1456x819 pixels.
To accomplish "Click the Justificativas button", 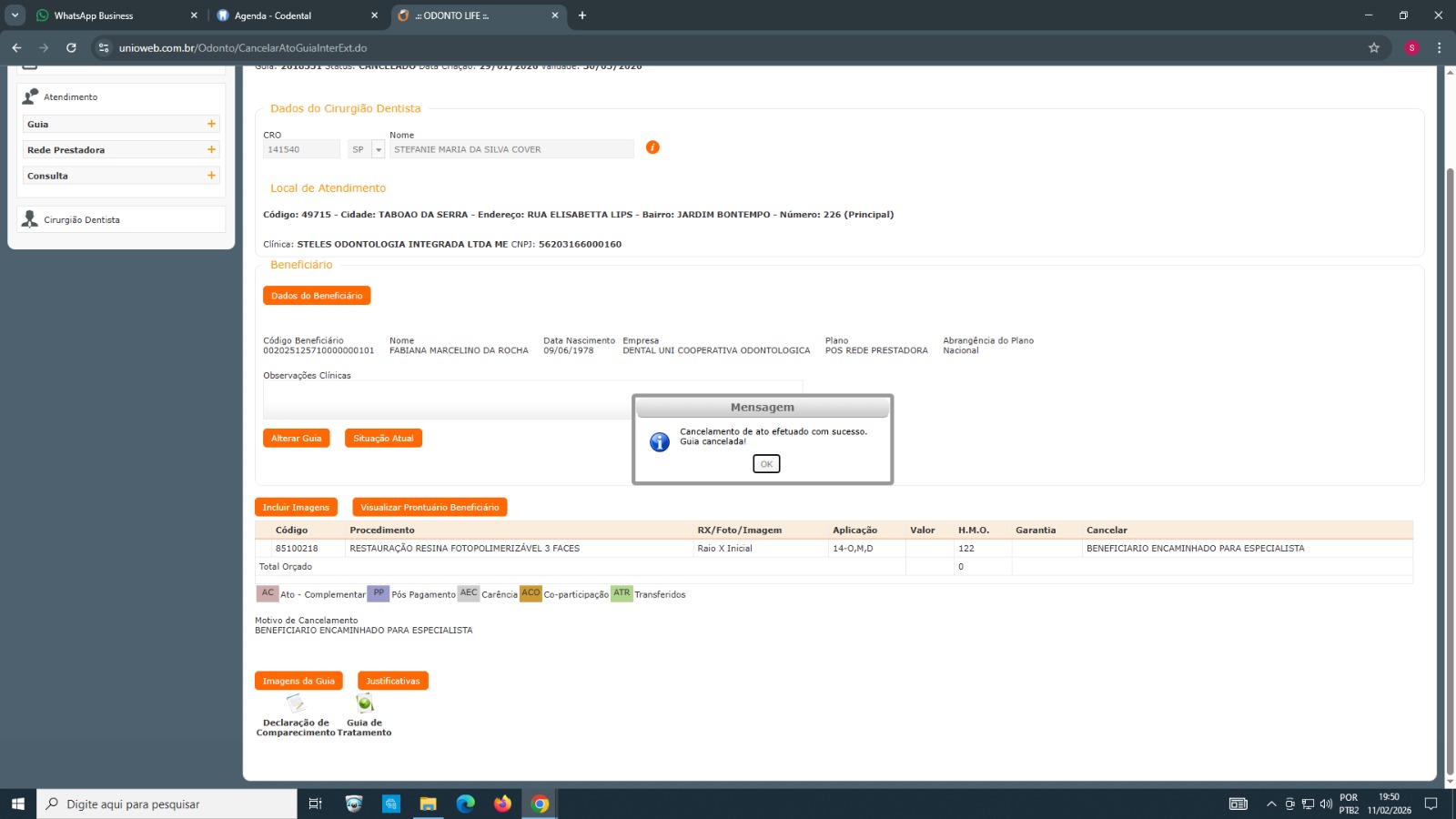I will coord(393,681).
